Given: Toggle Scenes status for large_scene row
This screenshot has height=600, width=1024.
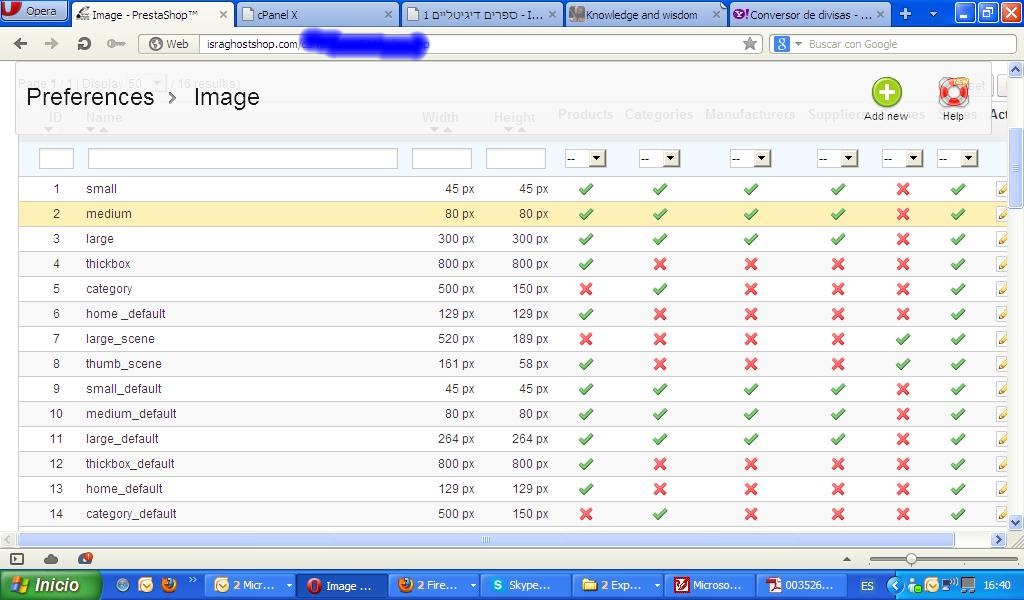Looking at the screenshot, I should (903, 339).
